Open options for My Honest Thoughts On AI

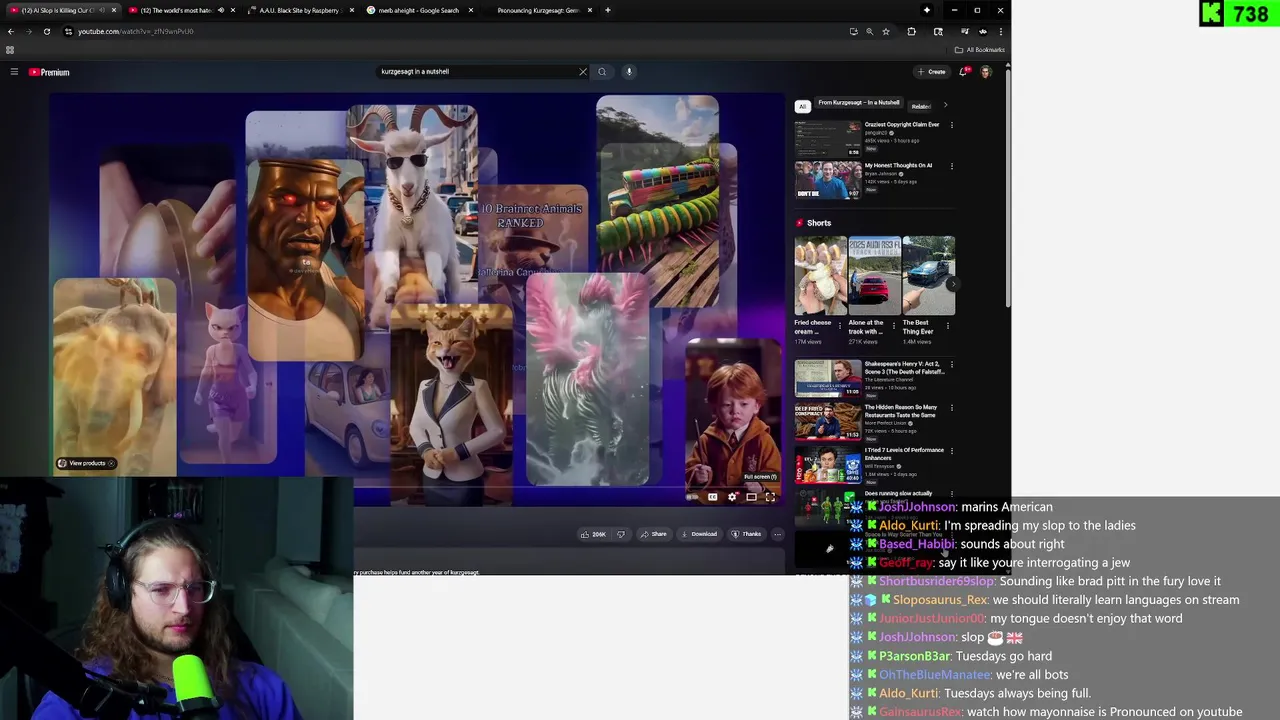951,166
